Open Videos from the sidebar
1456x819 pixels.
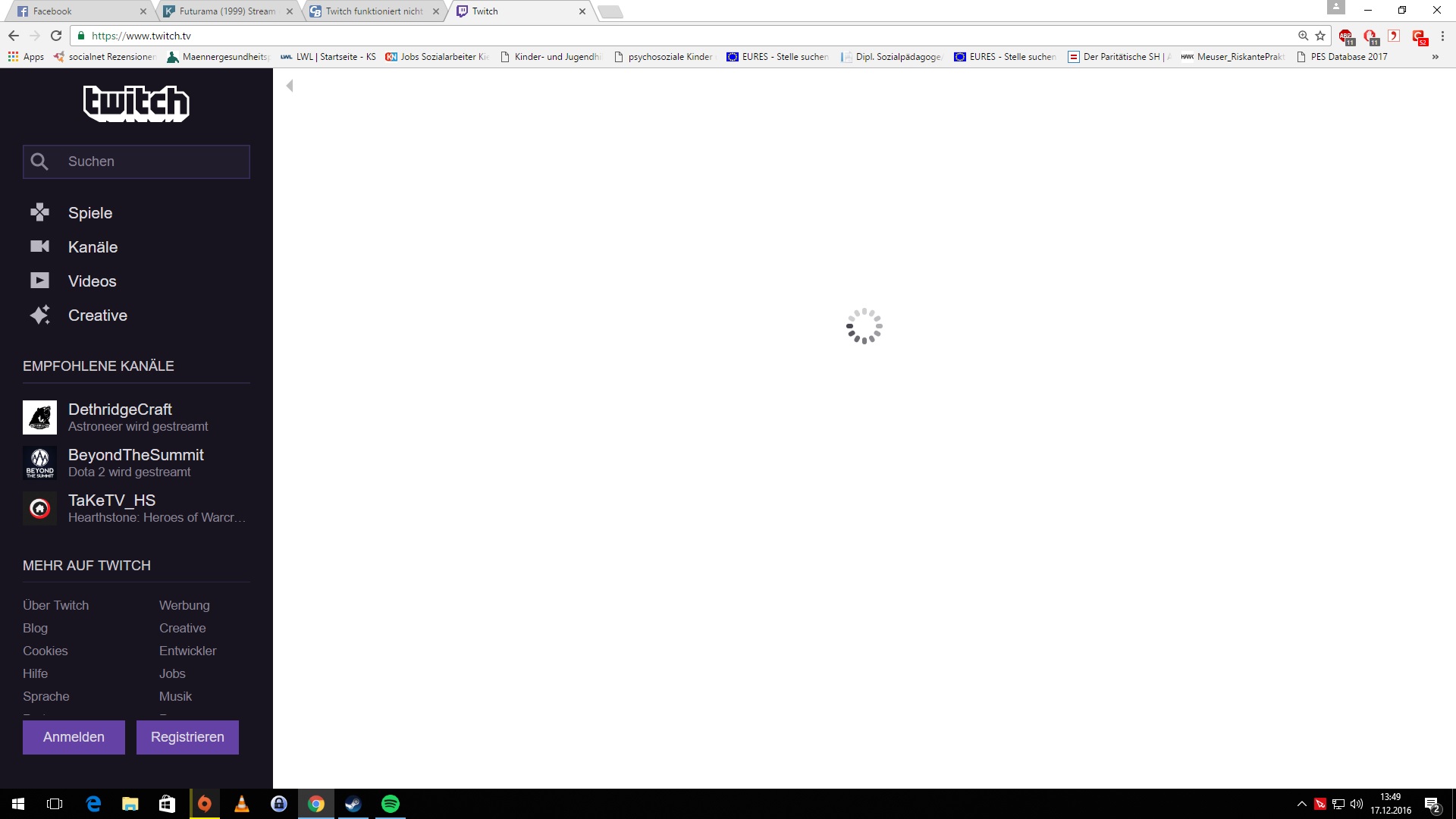[92, 281]
